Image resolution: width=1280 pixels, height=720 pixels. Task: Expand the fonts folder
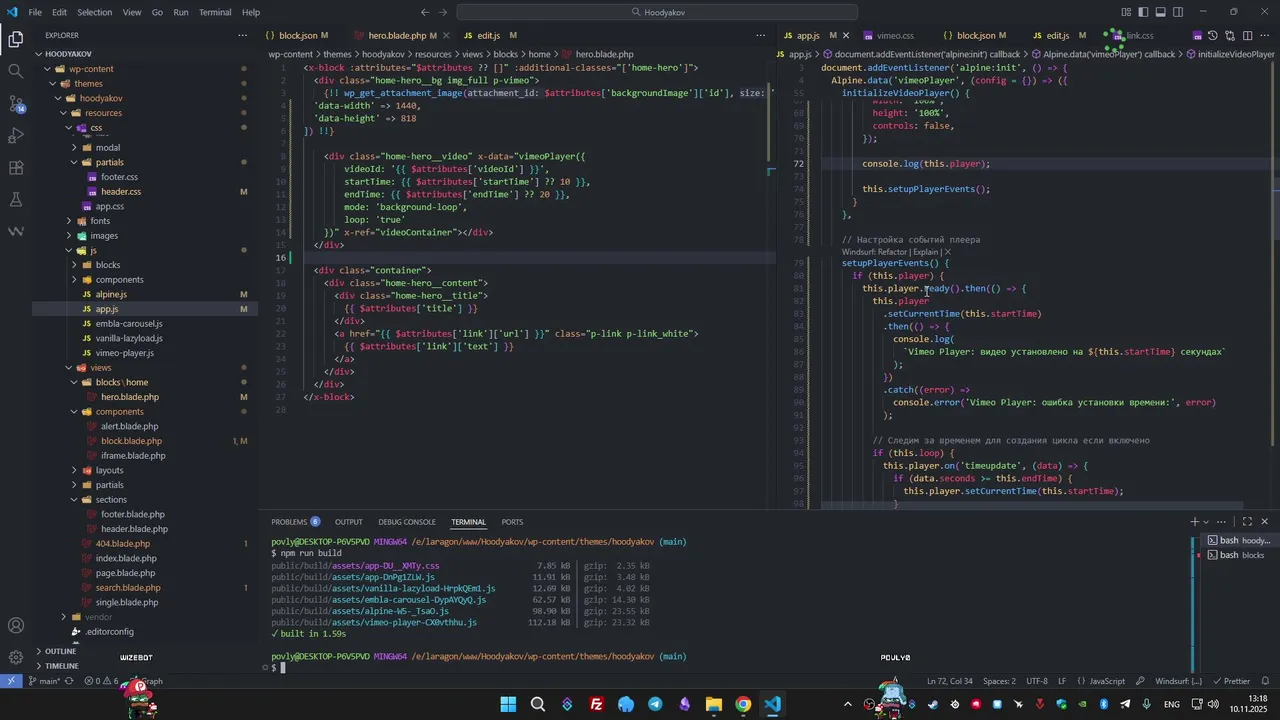tap(100, 221)
